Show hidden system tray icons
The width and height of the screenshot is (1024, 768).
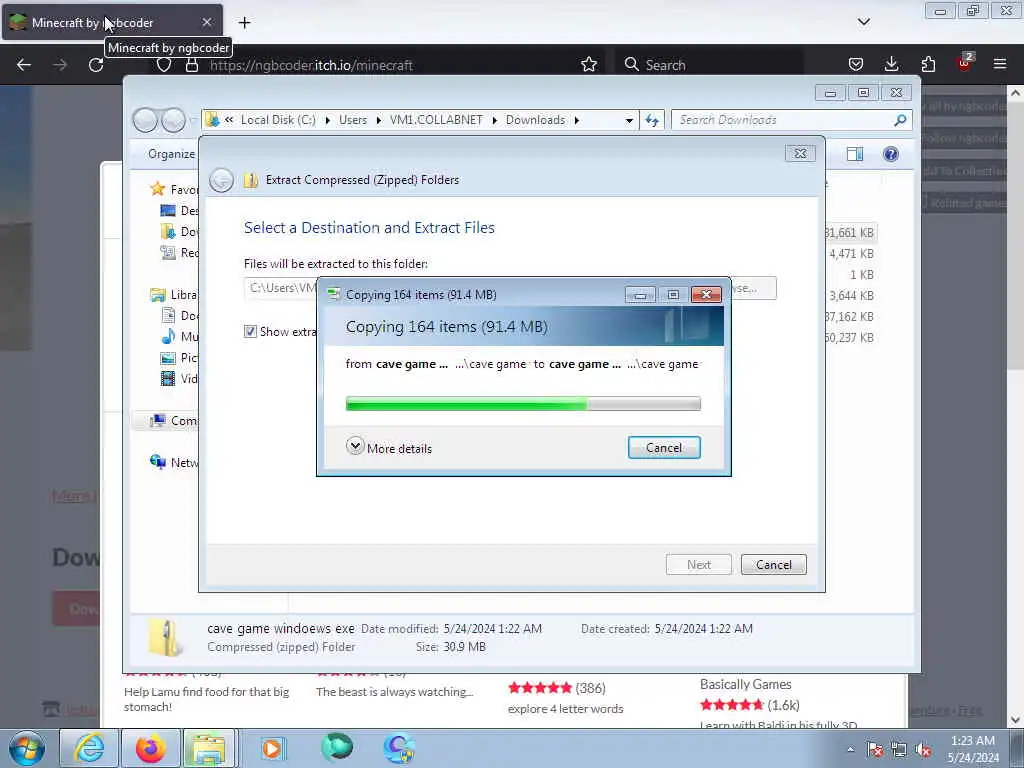click(850, 750)
